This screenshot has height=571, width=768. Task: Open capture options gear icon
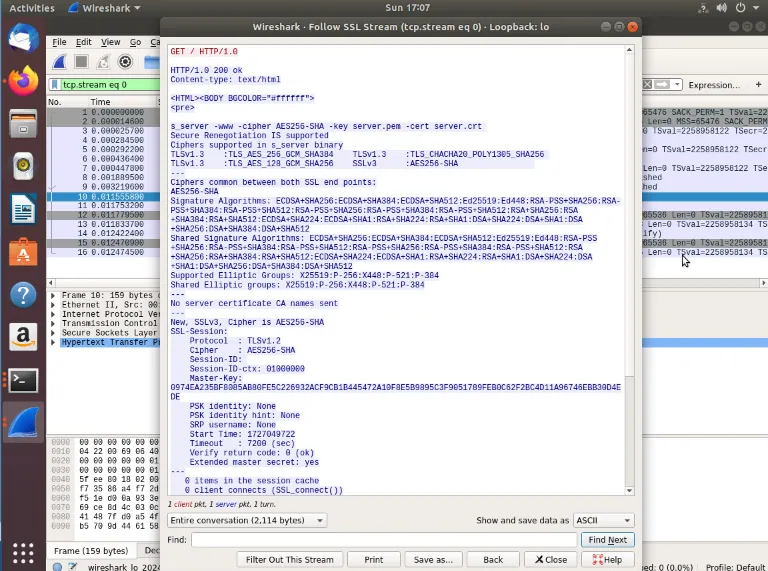(x=125, y=62)
